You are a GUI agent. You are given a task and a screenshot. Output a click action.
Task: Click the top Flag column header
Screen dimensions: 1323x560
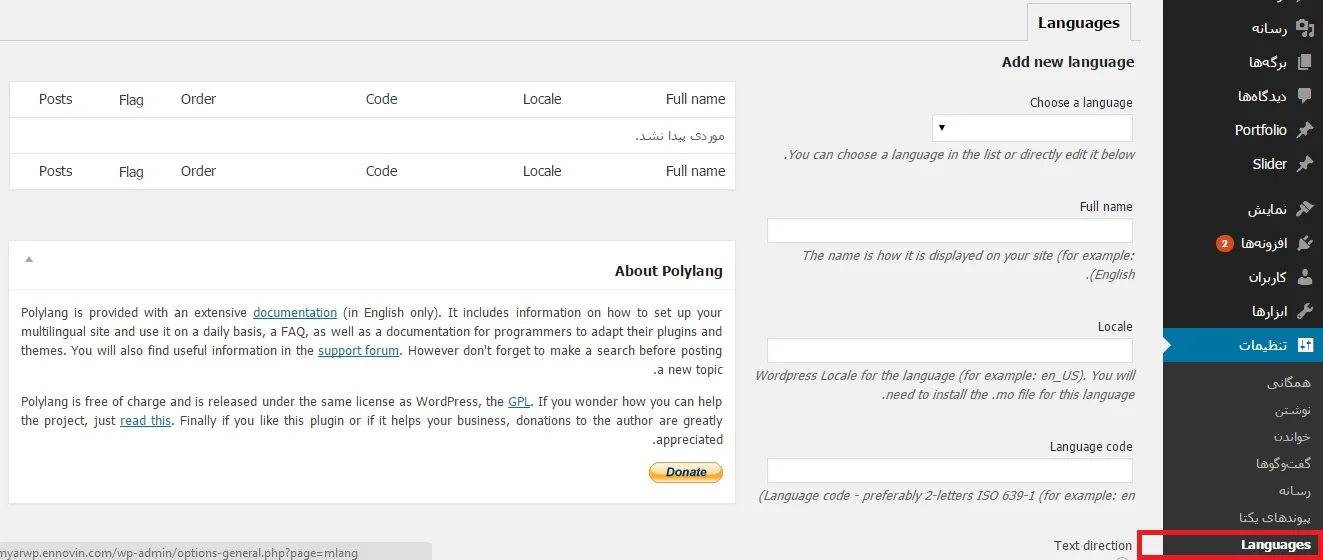(x=131, y=100)
